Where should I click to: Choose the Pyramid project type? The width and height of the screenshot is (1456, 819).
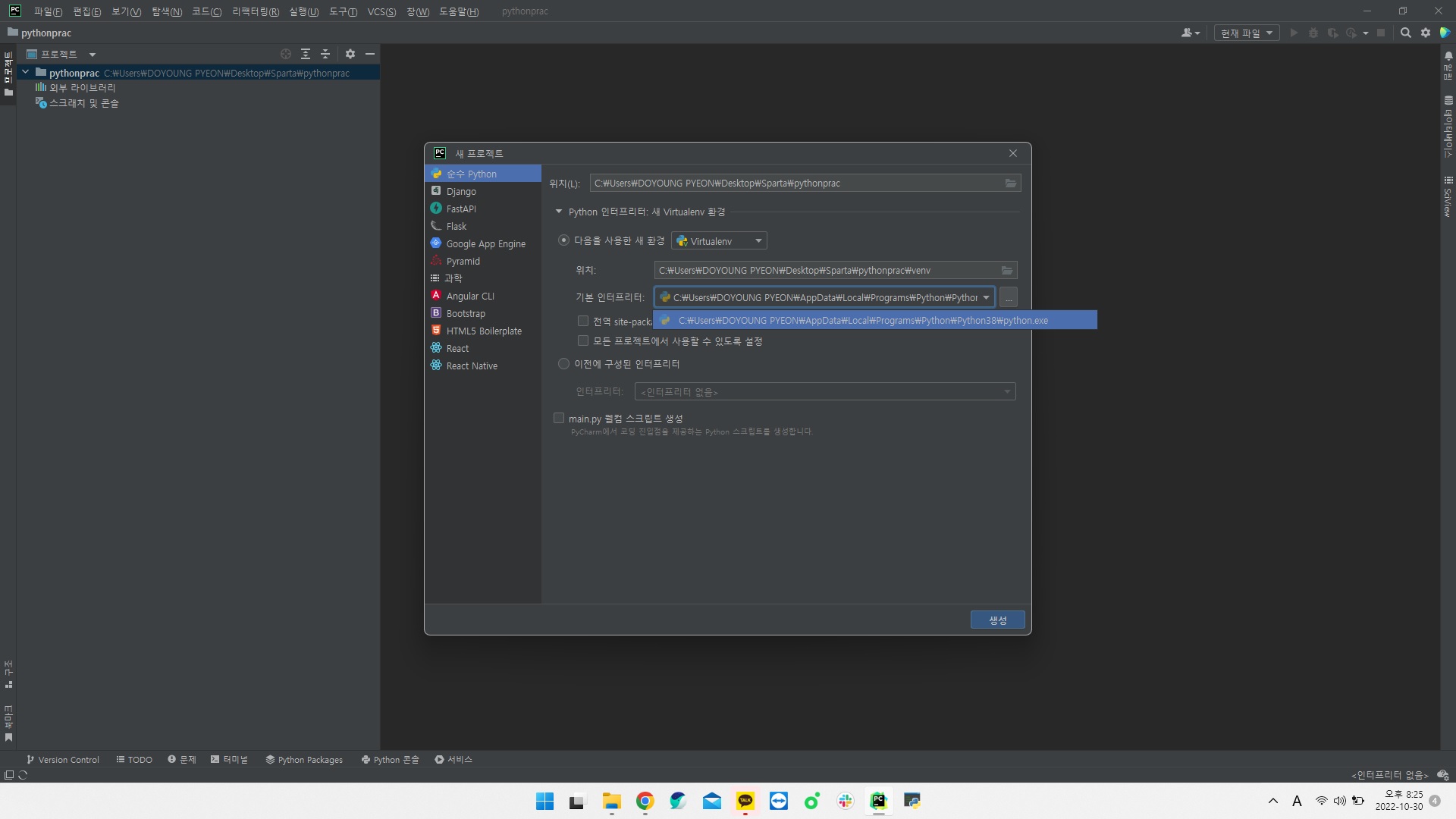(483, 261)
